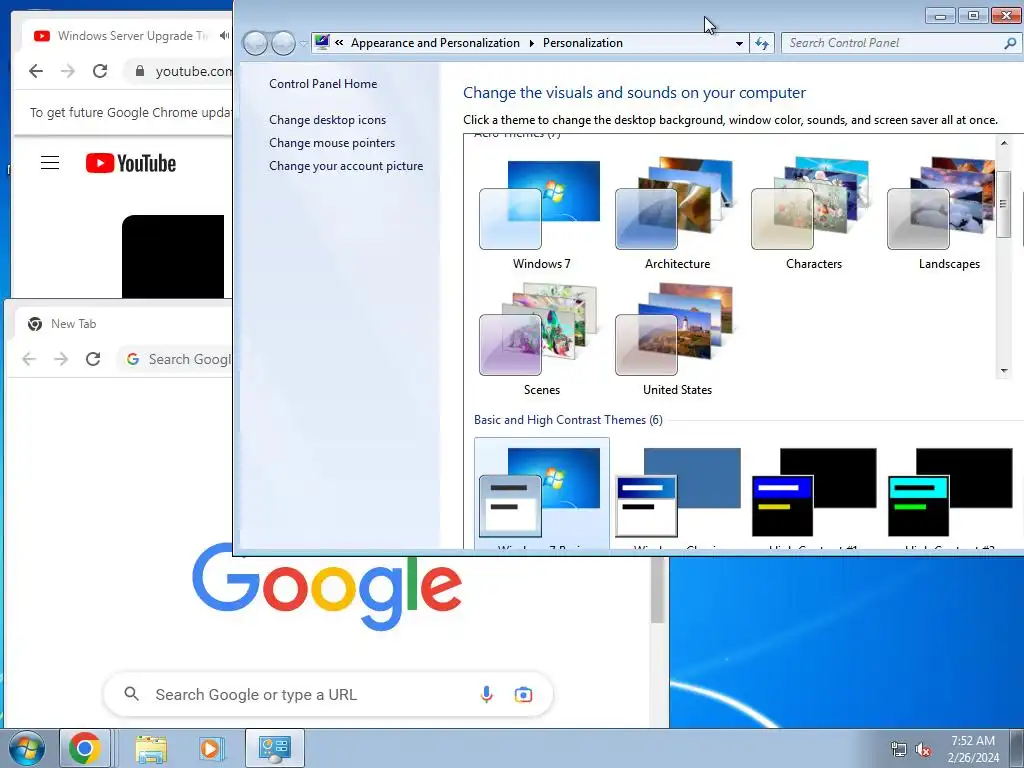Open the taskbar clock showing 7:52 AM
The image size is (1024, 768).
click(973, 749)
